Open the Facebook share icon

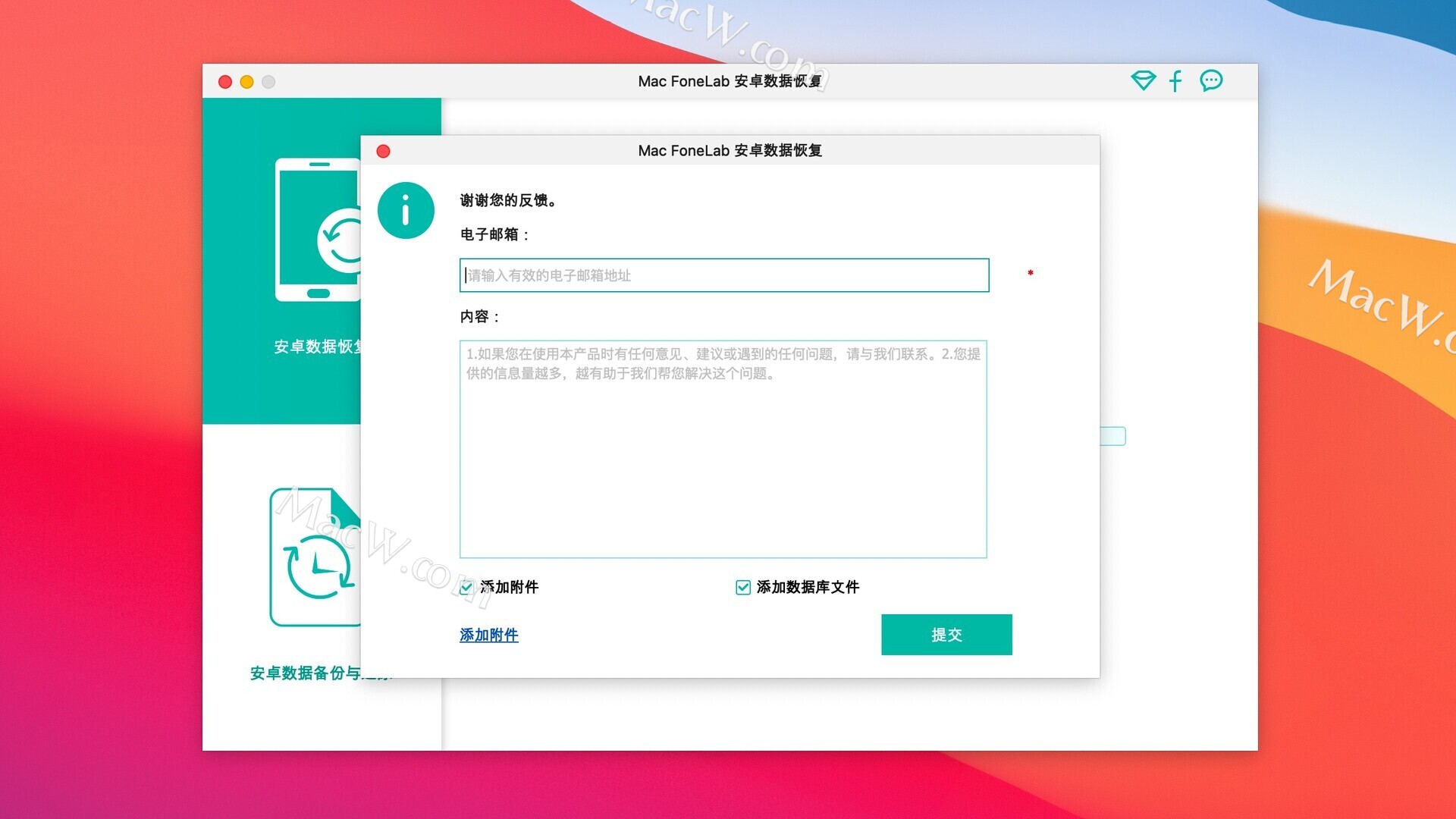(x=1175, y=80)
